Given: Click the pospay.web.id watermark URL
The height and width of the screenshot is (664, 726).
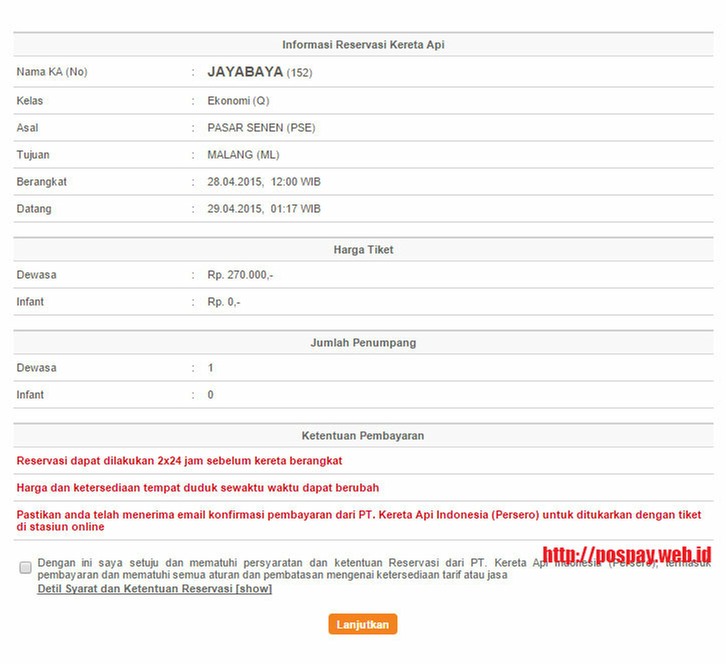Looking at the screenshot, I should click(x=626, y=554).
